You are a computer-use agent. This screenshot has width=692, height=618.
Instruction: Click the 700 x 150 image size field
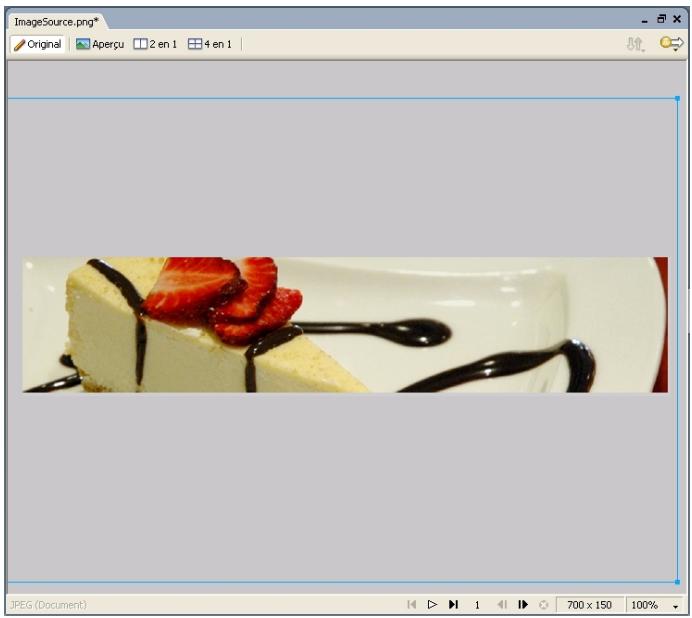(x=590, y=605)
